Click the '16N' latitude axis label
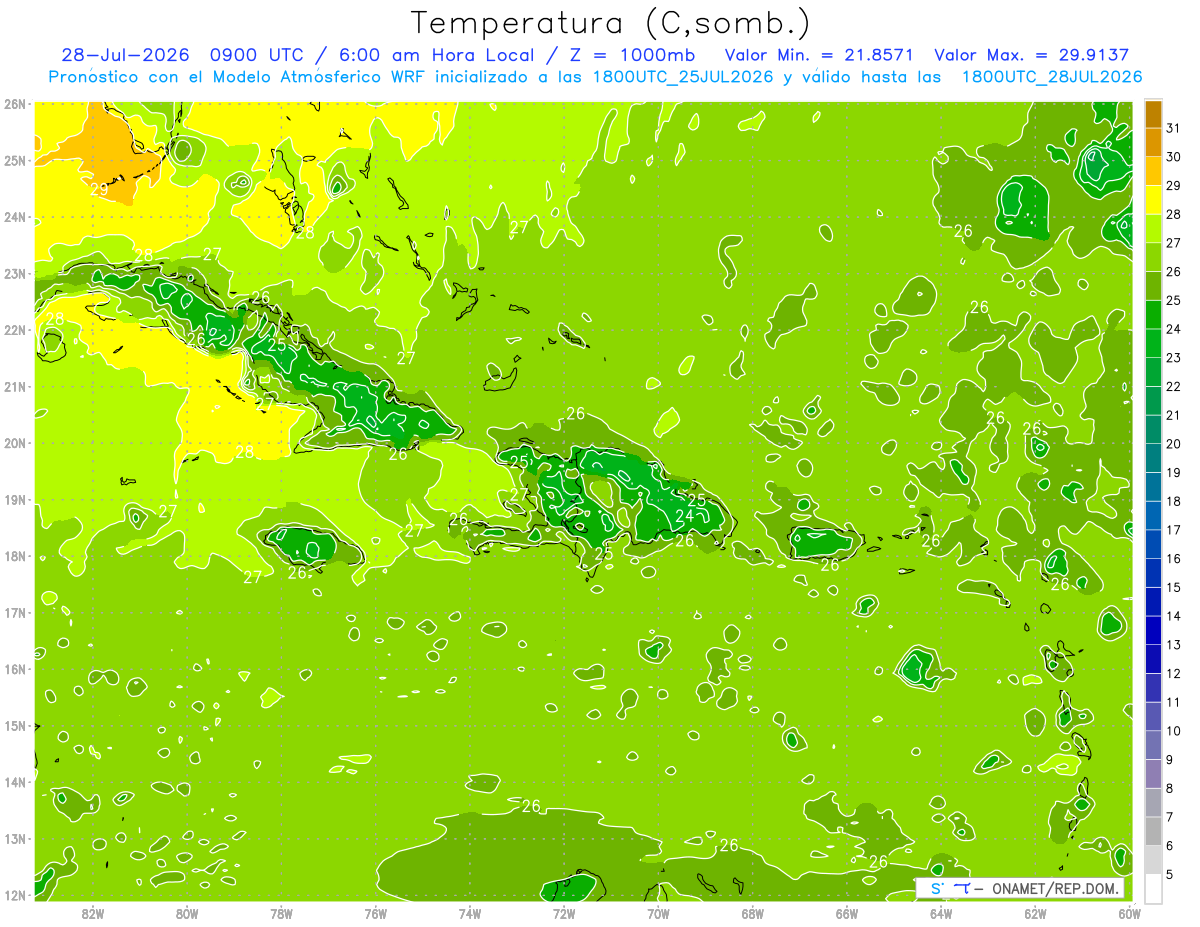The height and width of the screenshot is (927, 1200). pos(14,669)
